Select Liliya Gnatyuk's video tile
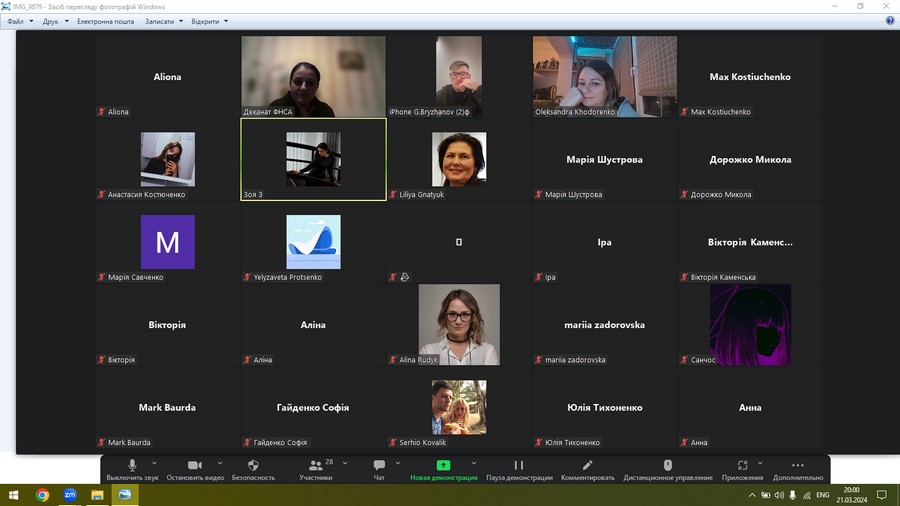The width and height of the screenshot is (900, 506). (459, 160)
